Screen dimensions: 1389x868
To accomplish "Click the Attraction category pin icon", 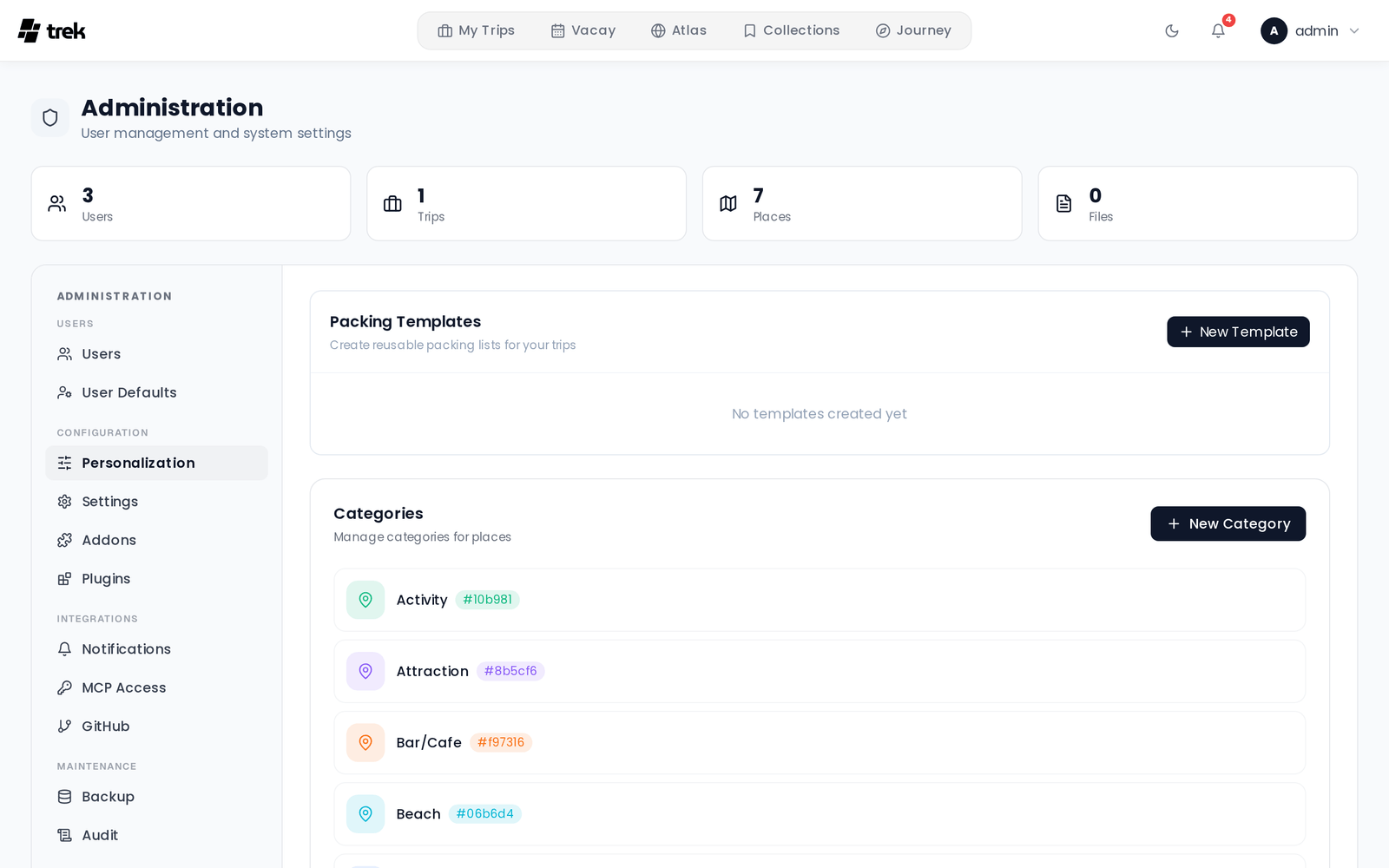I will click(365, 671).
